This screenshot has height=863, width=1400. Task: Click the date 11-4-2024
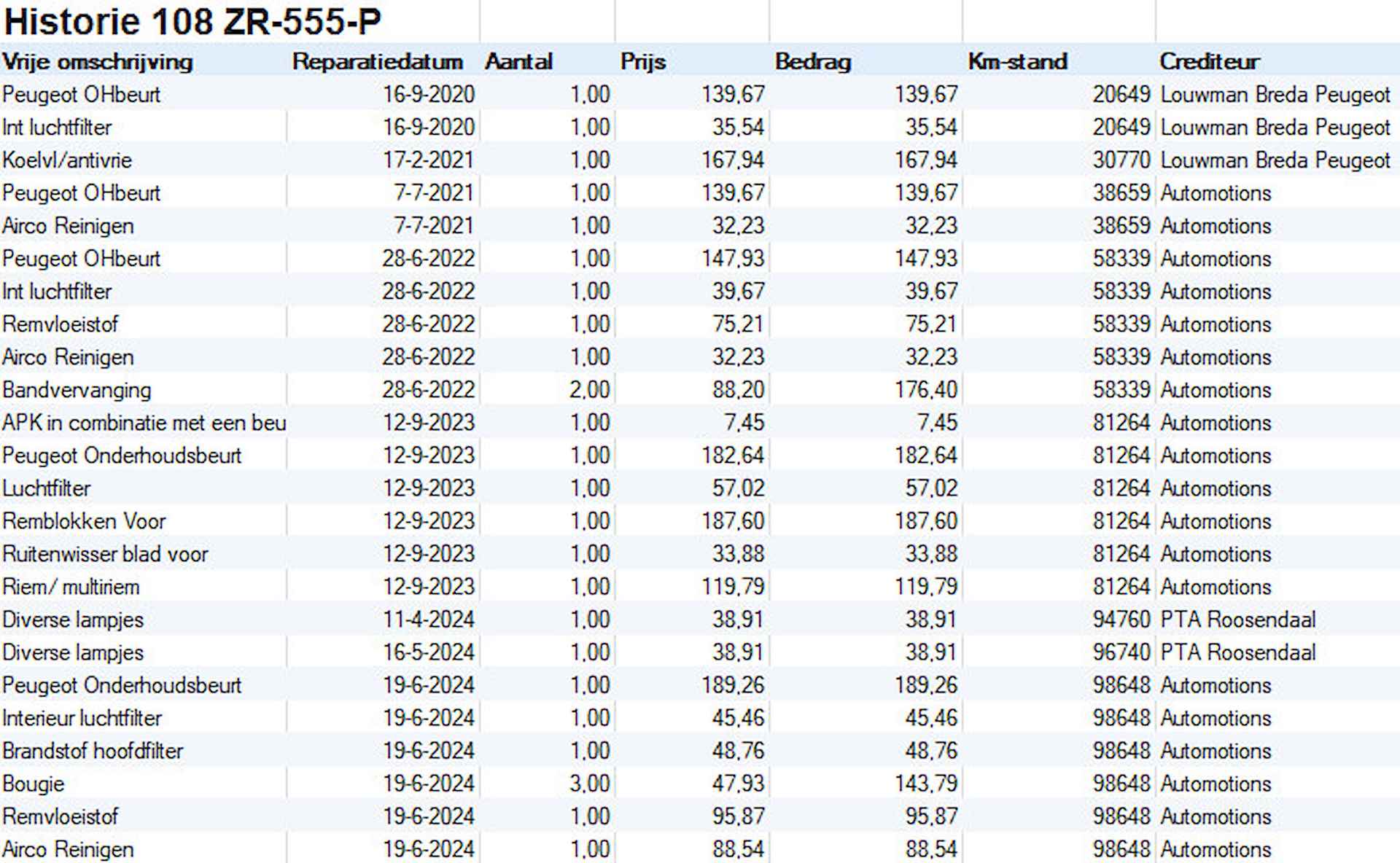[x=429, y=619]
